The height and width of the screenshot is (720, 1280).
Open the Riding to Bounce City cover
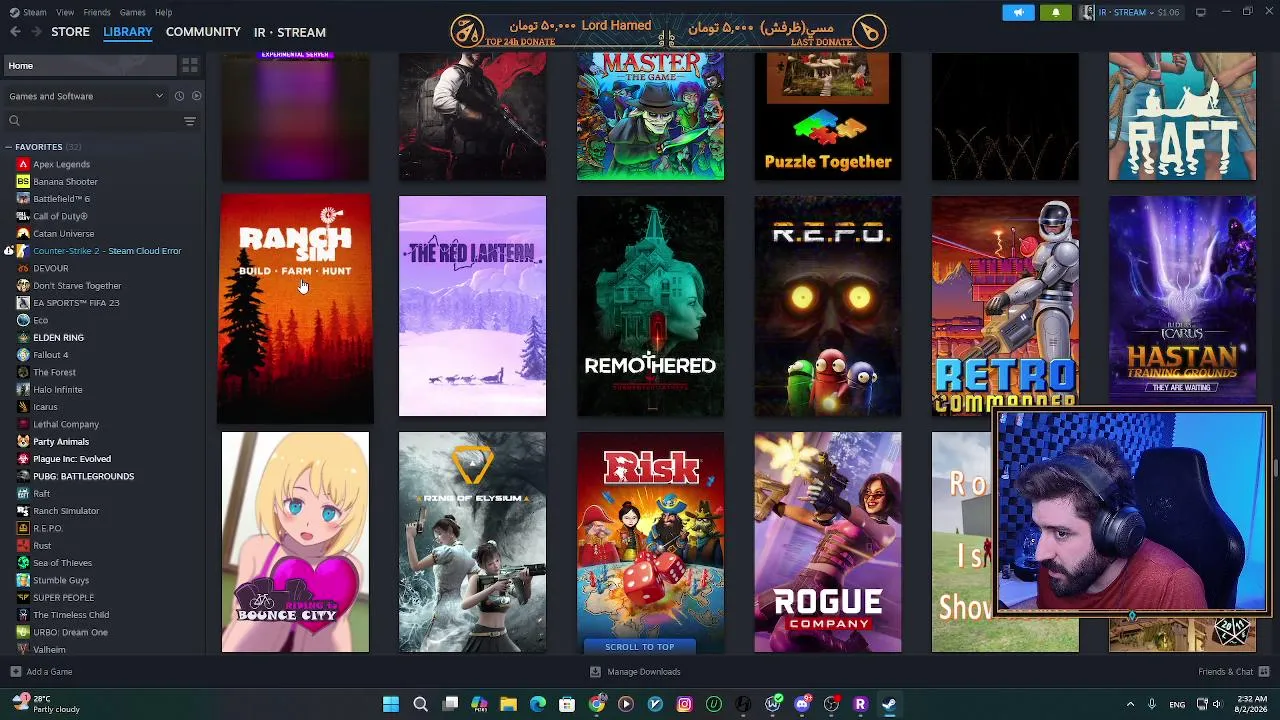click(x=295, y=542)
